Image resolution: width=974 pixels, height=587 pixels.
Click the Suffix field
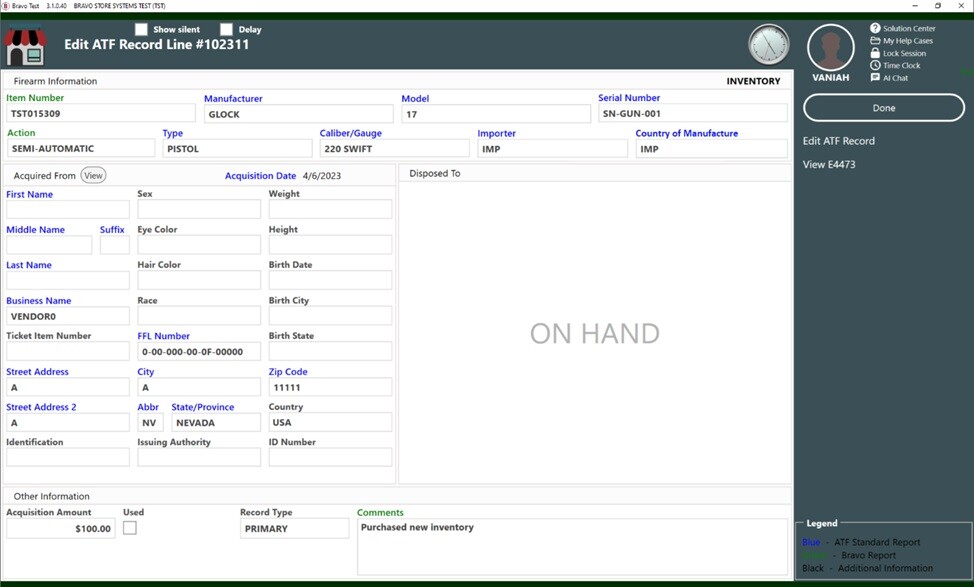tap(115, 245)
